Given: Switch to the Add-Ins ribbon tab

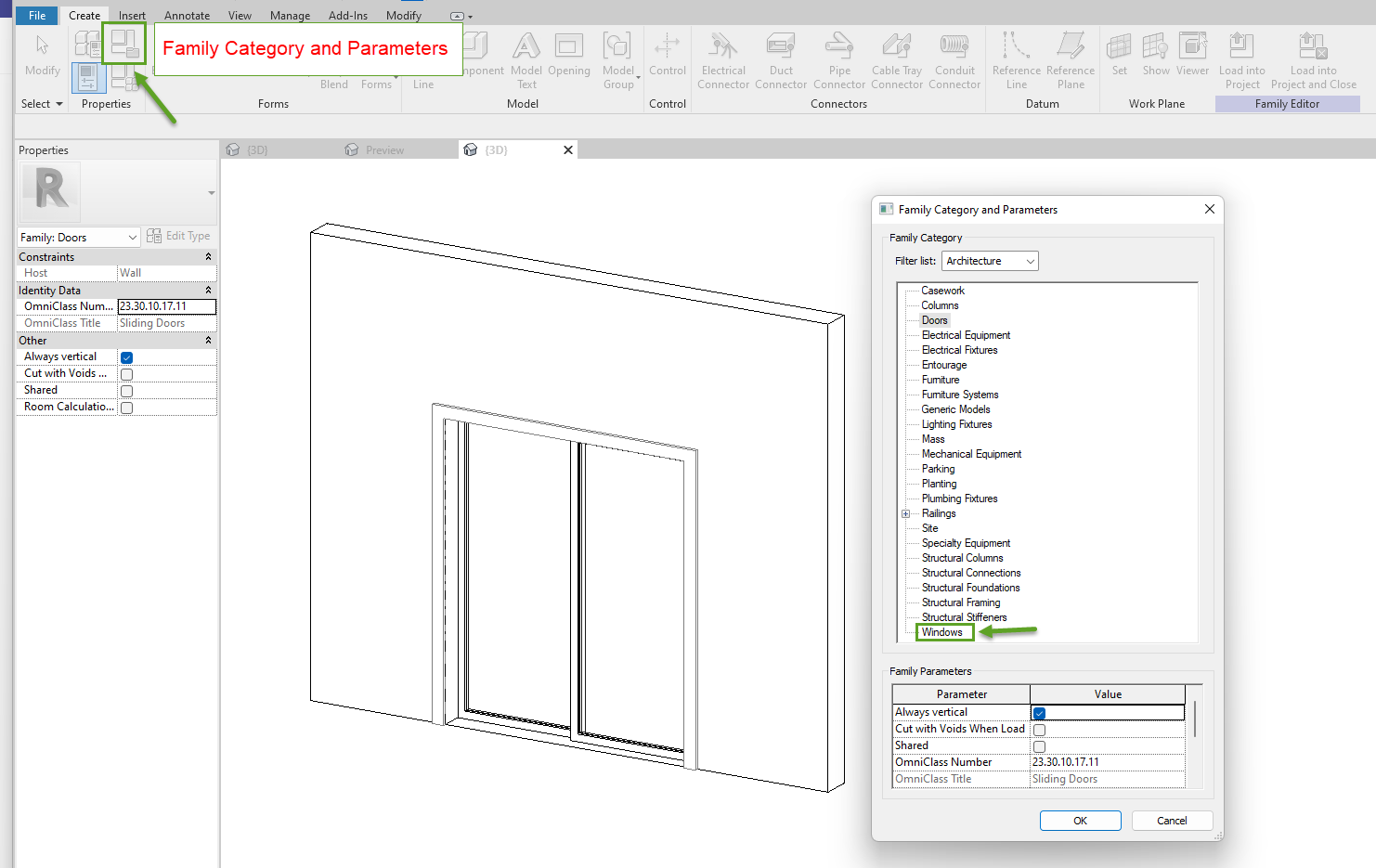Looking at the screenshot, I should (x=348, y=16).
